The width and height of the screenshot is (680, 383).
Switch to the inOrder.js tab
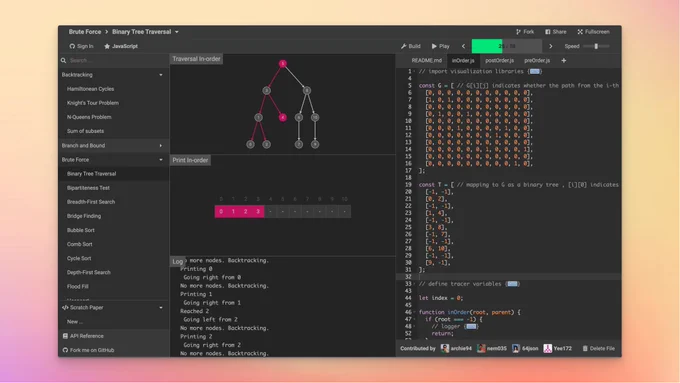pyautogui.click(x=463, y=60)
